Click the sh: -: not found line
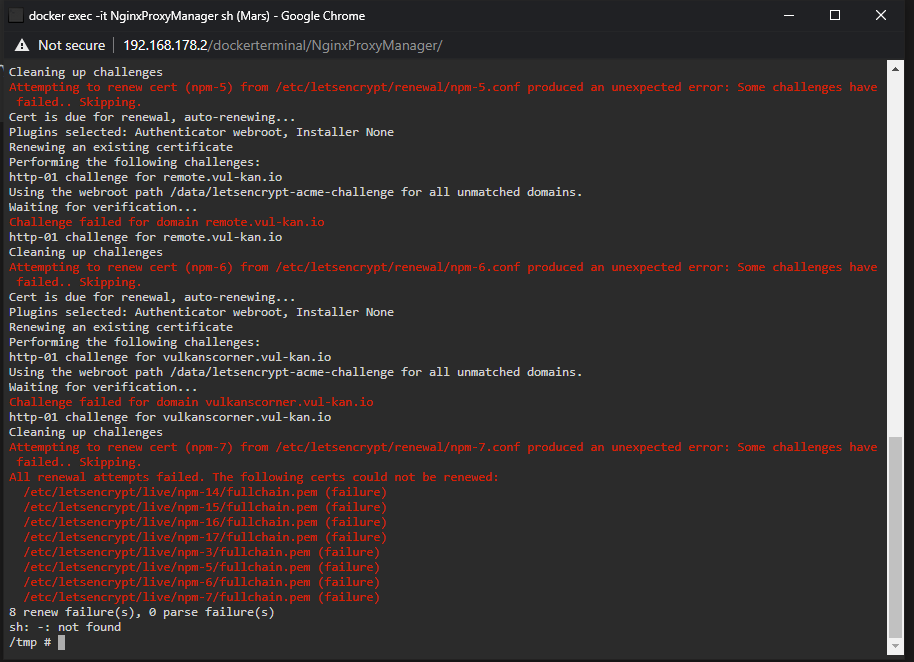Viewport: 914px width, 662px height. [x=65, y=627]
